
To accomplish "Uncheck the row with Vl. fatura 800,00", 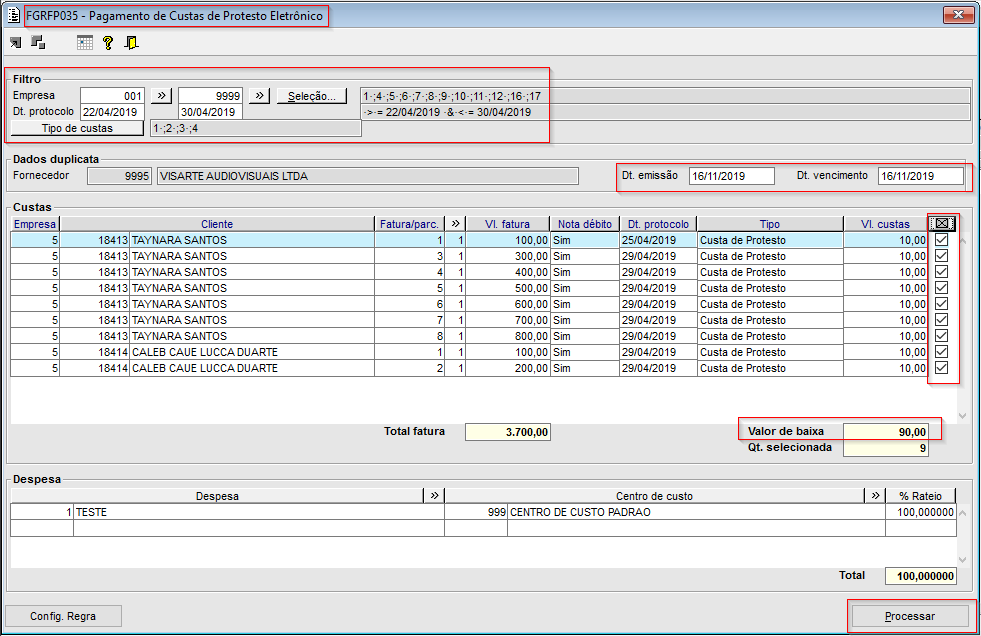I will [942, 336].
